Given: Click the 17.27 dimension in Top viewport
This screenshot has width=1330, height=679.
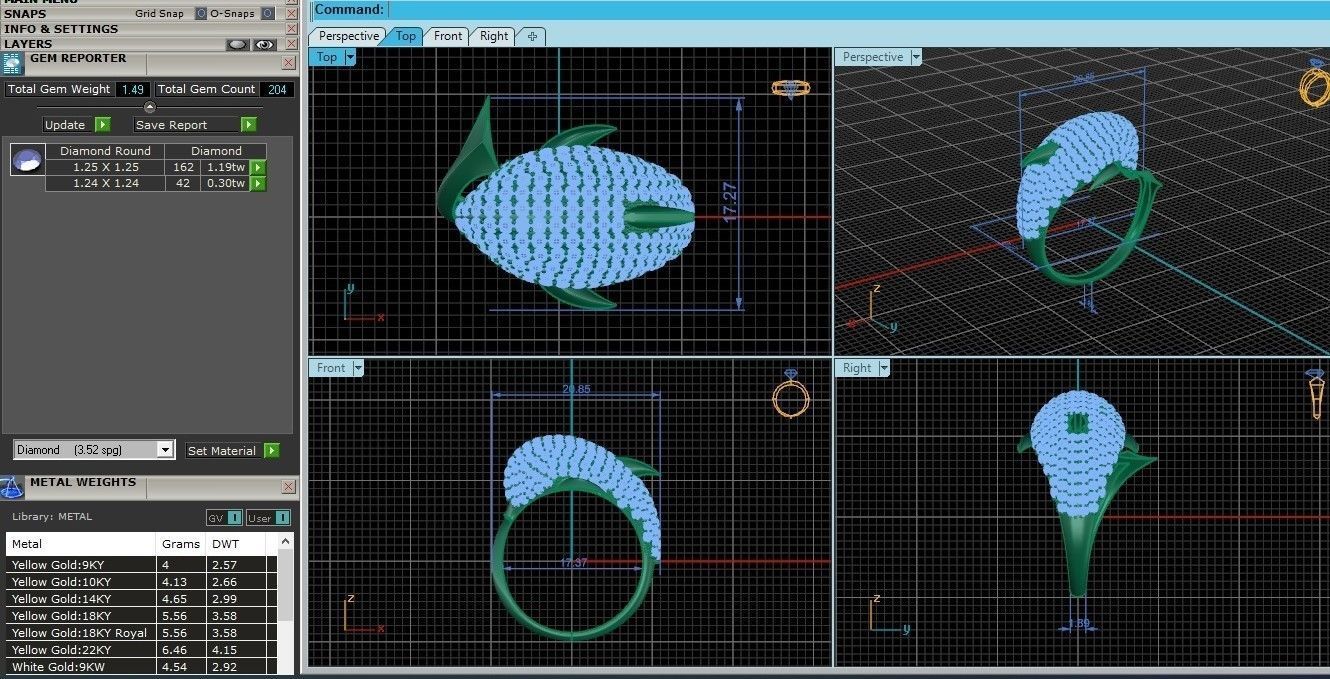Looking at the screenshot, I should (x=731, y=203).
